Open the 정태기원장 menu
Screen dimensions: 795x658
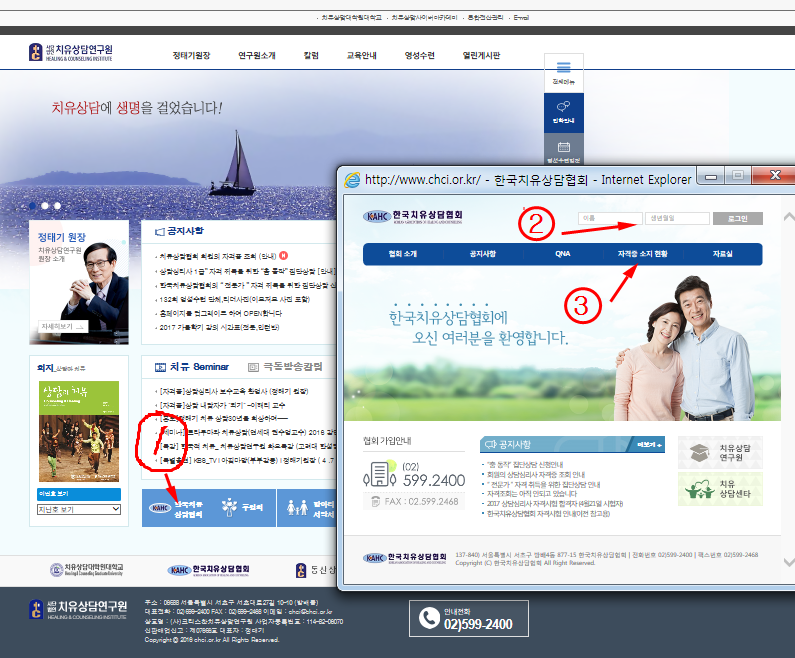pyautogui.click(x=191, y=55)
